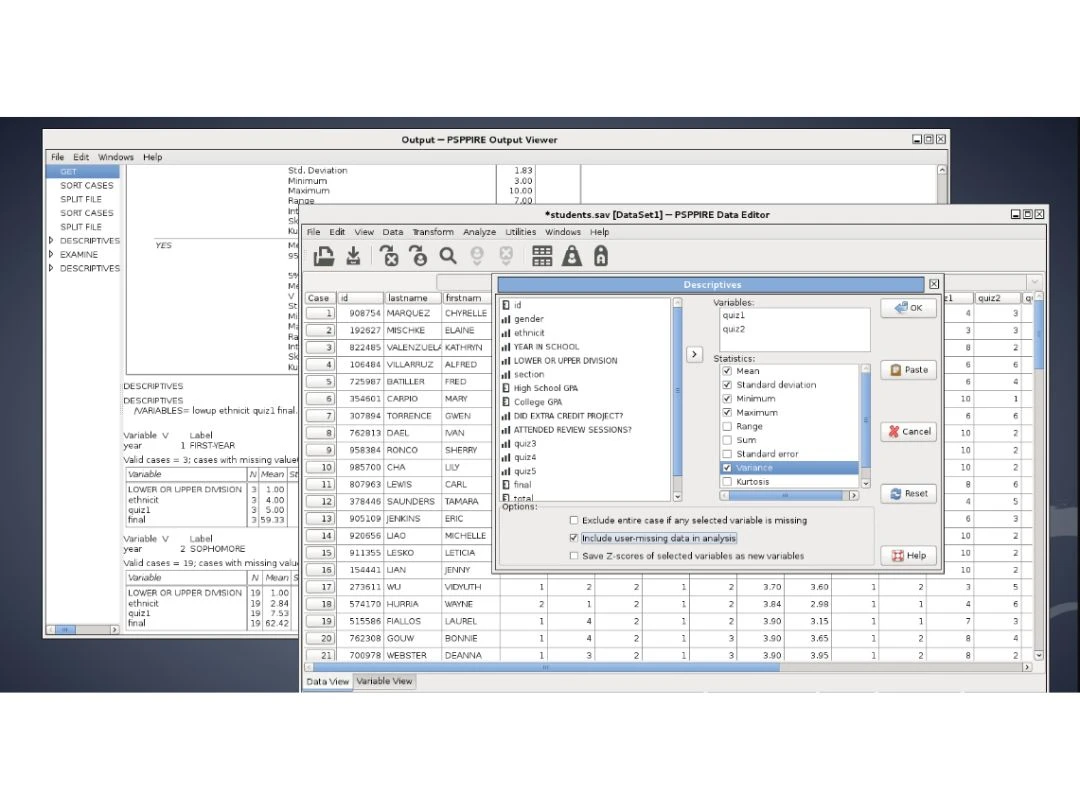Image resolution: width=1080 pixels, height=810 pixels.
Task: Click the arrow button to move variables
Action: [694, 354]
